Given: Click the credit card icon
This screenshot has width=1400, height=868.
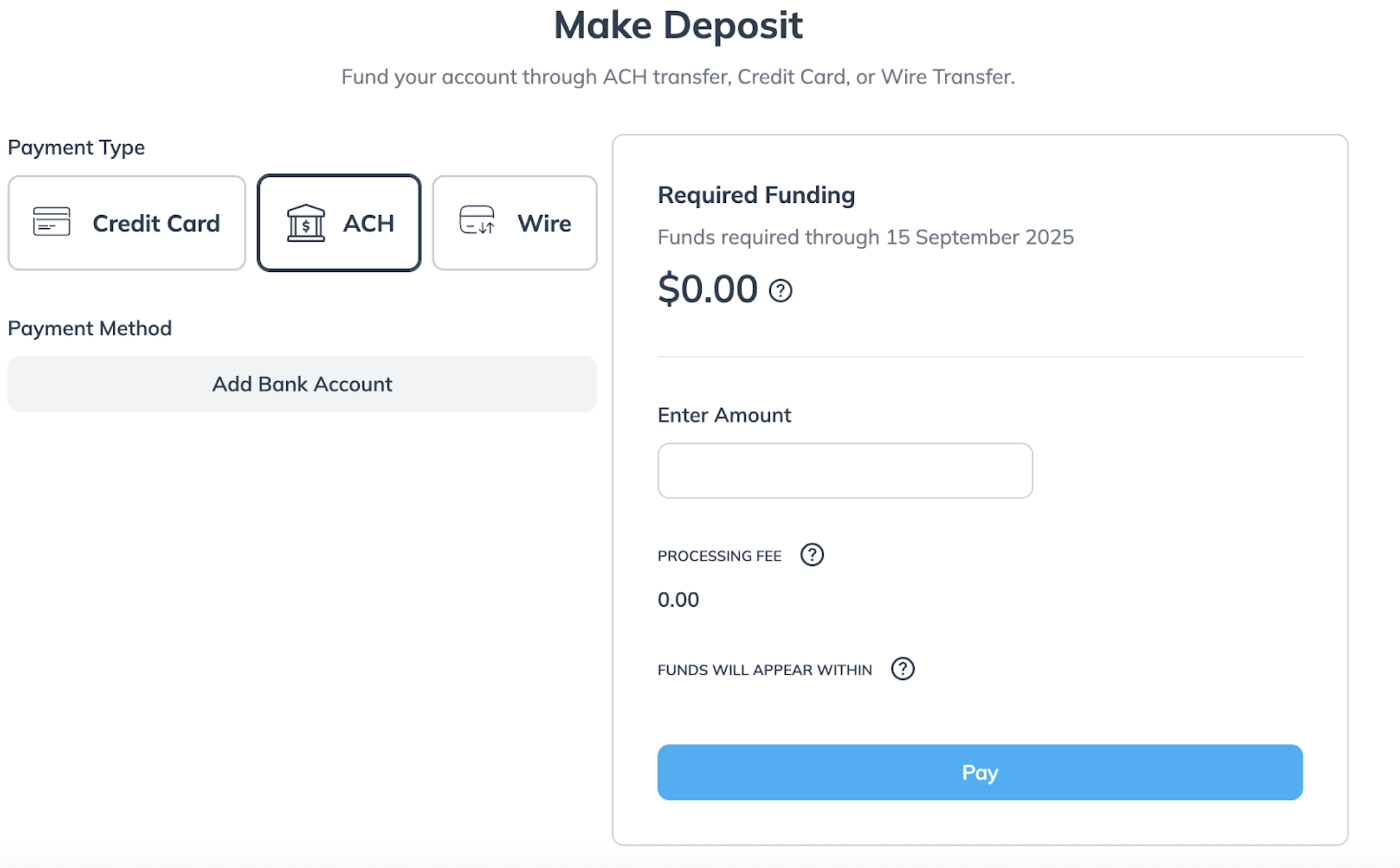Looking at the screenshot, I should click(51, 222).
